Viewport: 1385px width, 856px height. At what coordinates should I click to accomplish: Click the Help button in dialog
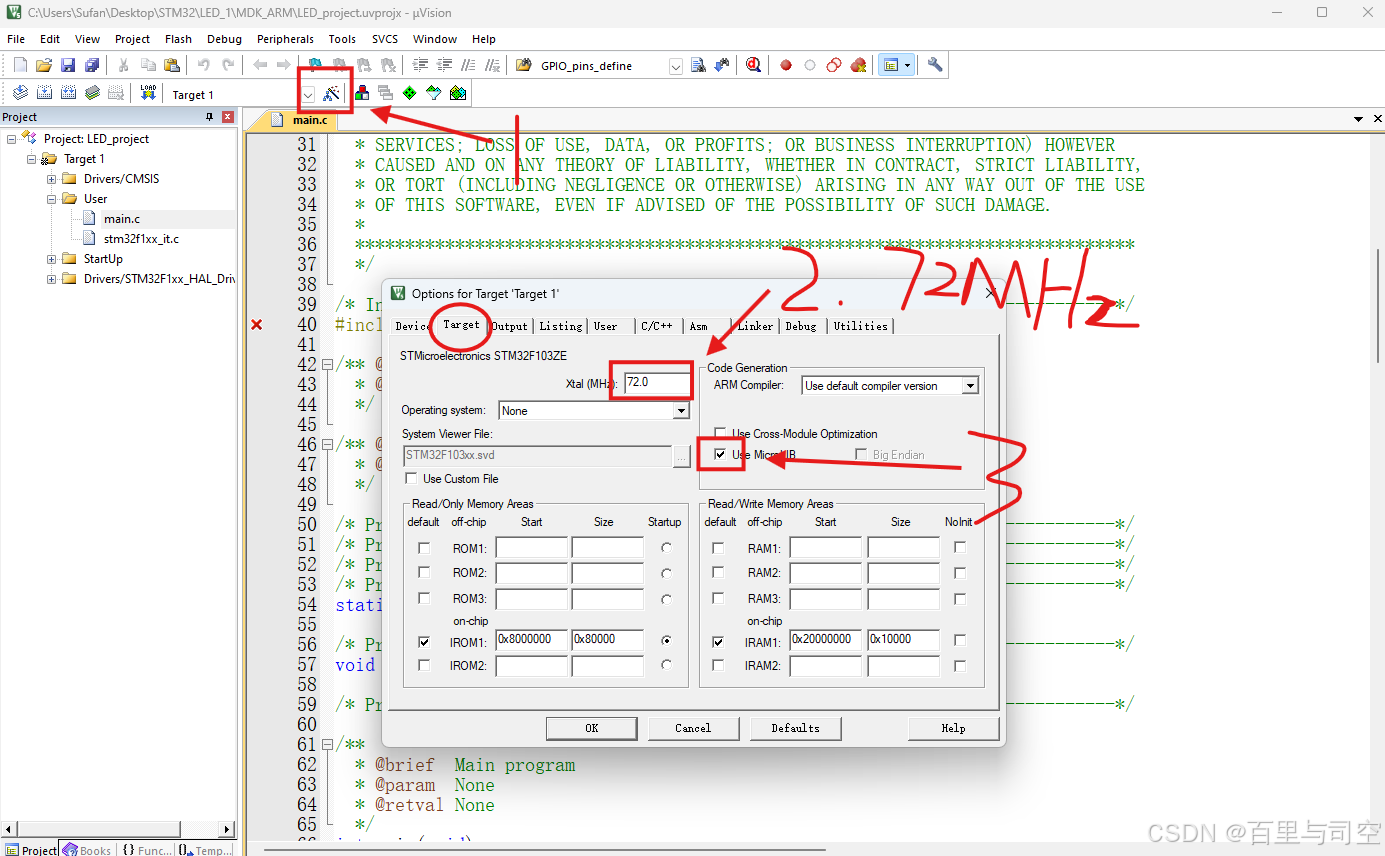(x=954, y=728)
